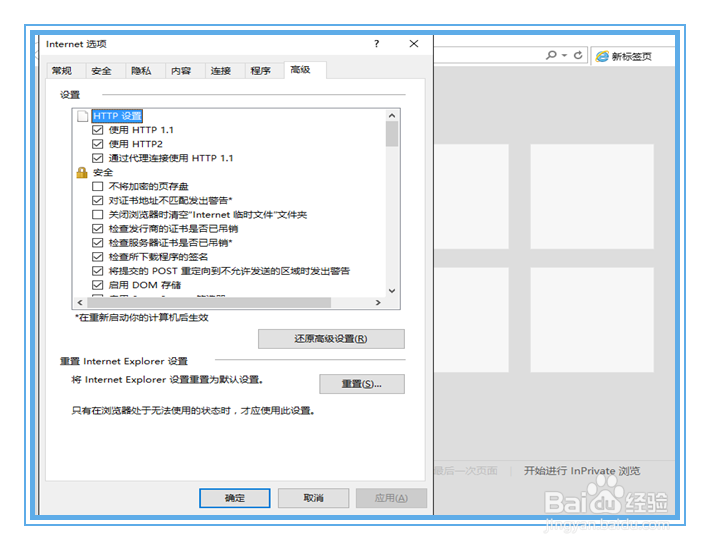Click the padlock icon beside 安全
The width and height of the screenshot is (710, 550).
pyautogui.click(x=82, y=172)
